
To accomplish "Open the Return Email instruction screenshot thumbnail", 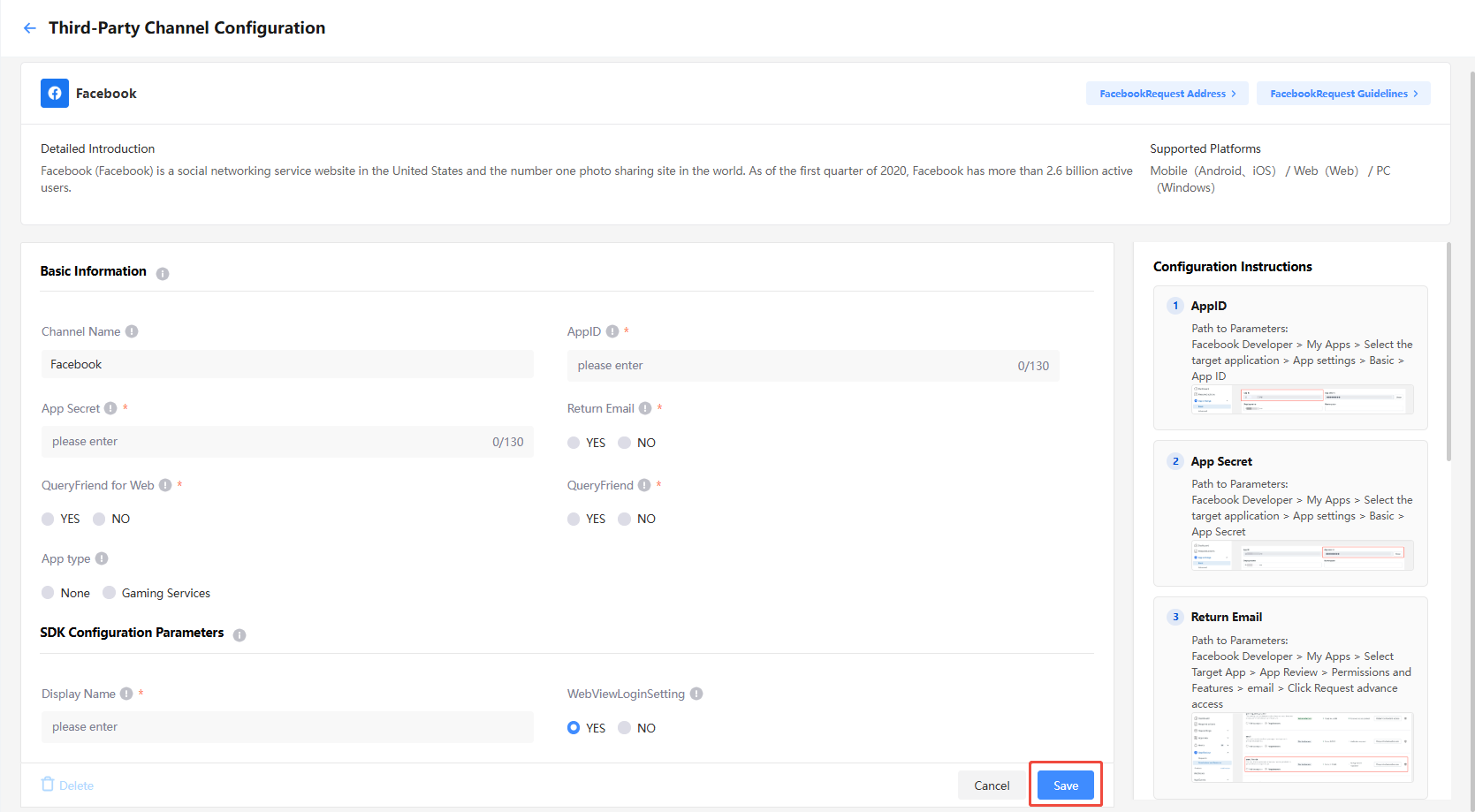I will coord(1302,747).
